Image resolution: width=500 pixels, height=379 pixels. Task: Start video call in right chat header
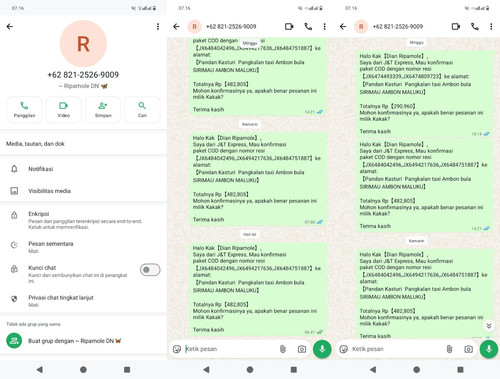tap(456, 27)
